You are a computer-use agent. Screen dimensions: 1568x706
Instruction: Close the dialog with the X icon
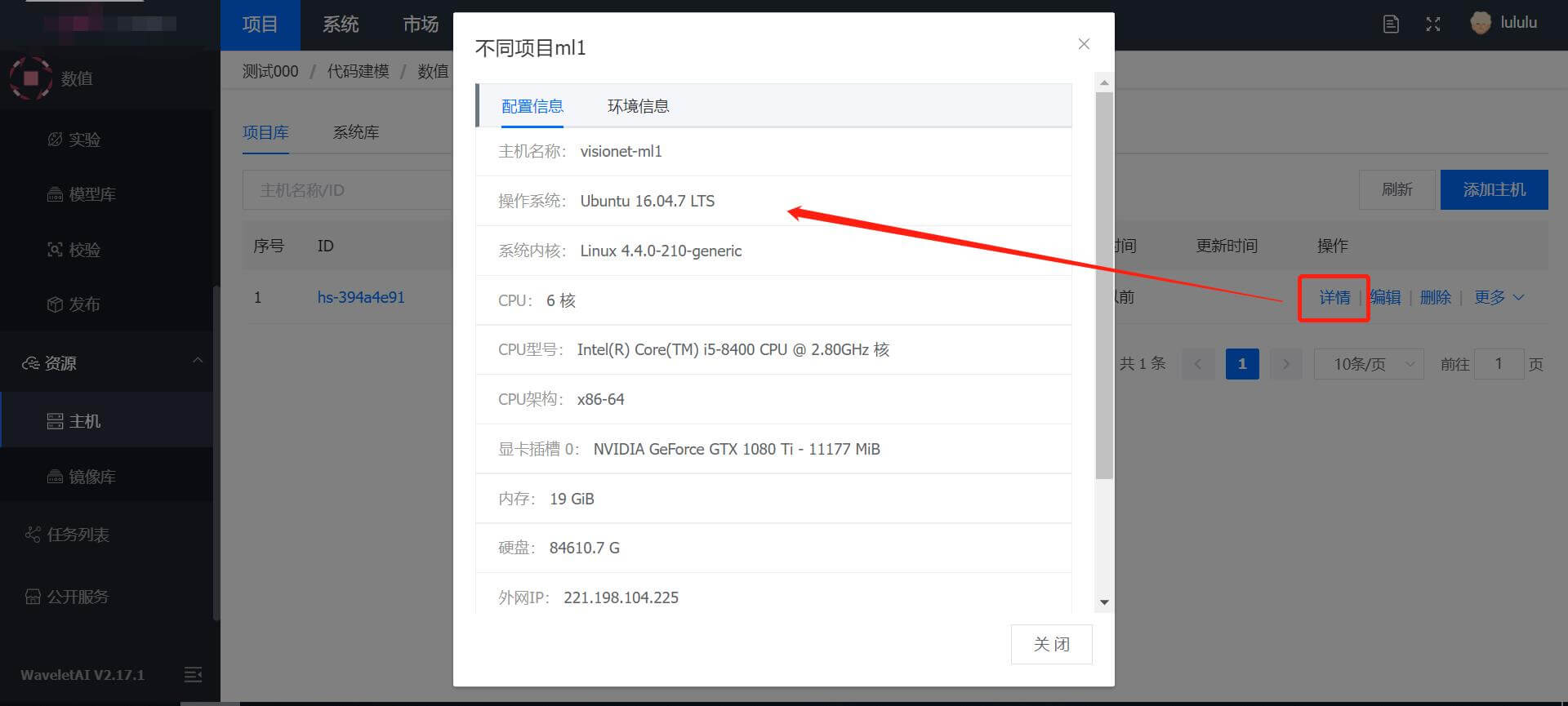tap(1084, 44)
